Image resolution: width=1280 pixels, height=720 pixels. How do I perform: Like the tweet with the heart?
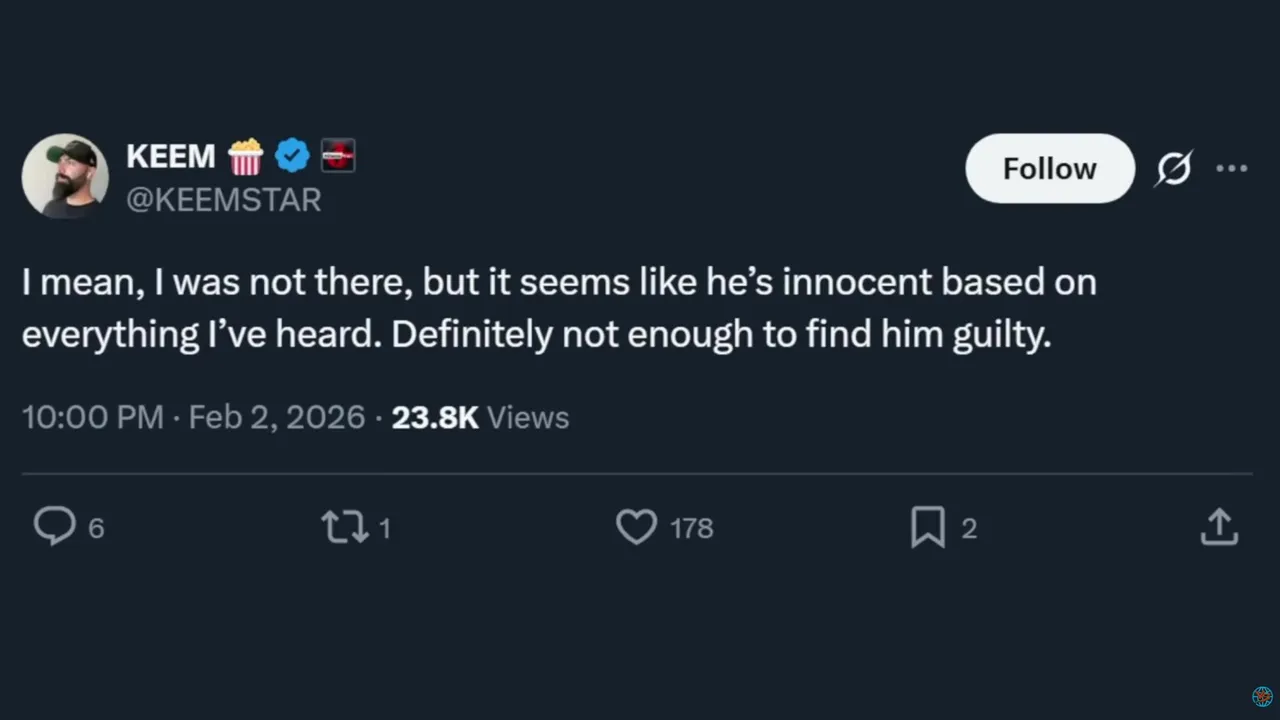point(636,527)
